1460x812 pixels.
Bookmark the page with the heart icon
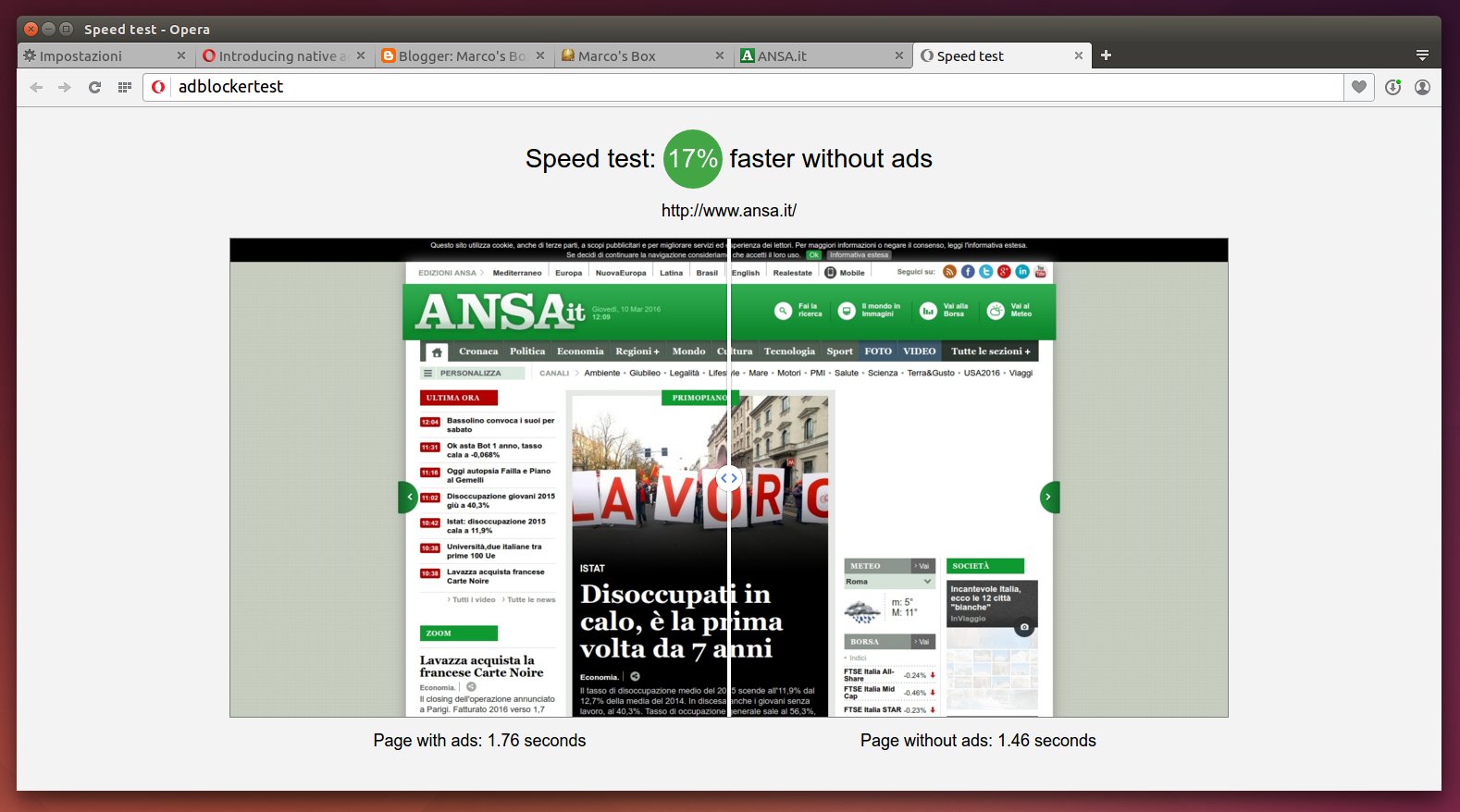point(1359,87)
